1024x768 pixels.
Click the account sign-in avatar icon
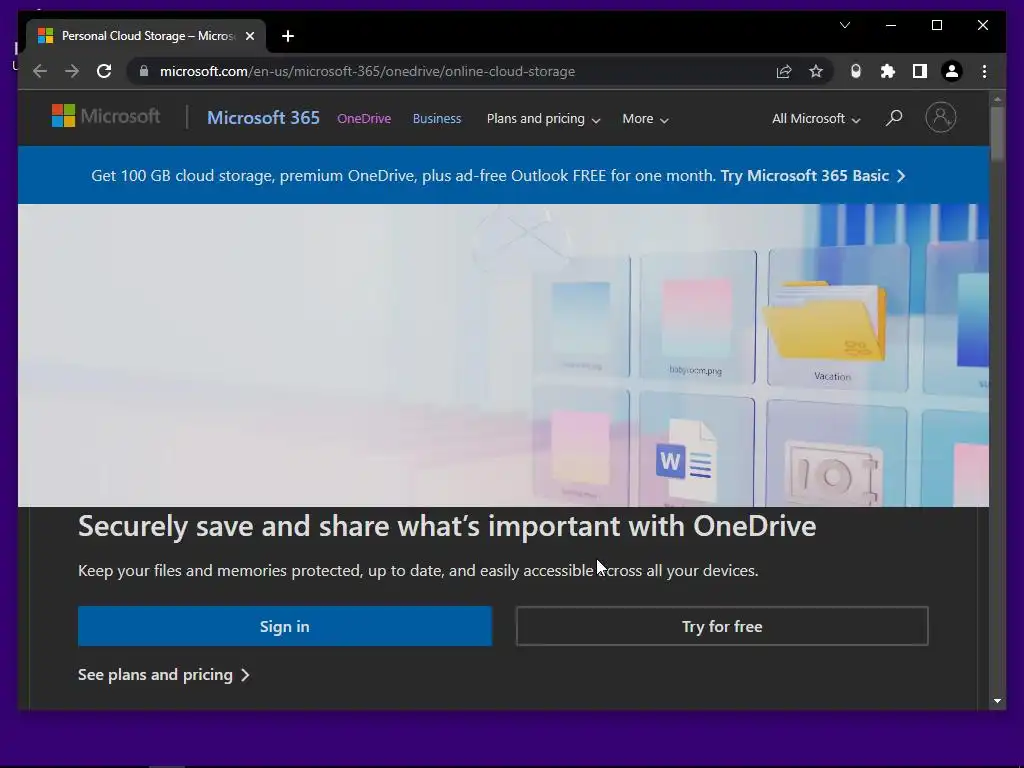[x=940, y=118]
